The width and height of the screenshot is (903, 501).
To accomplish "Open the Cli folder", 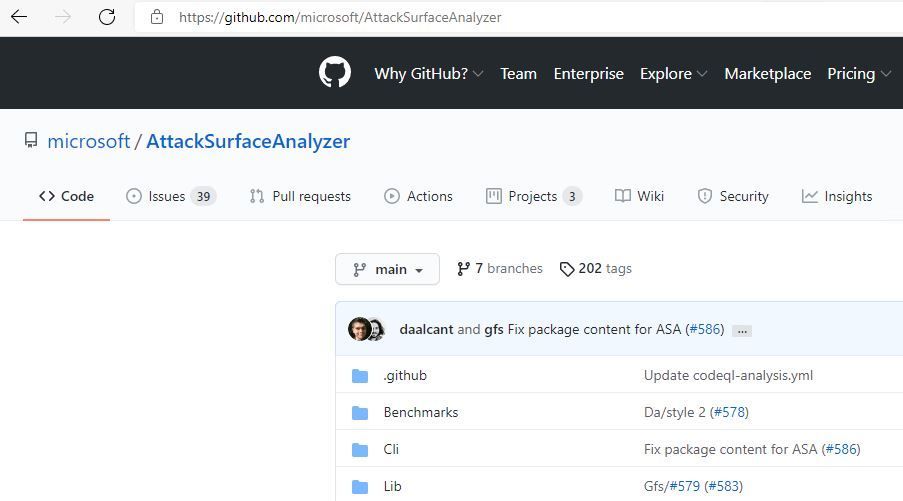I will tap(391, 449).
